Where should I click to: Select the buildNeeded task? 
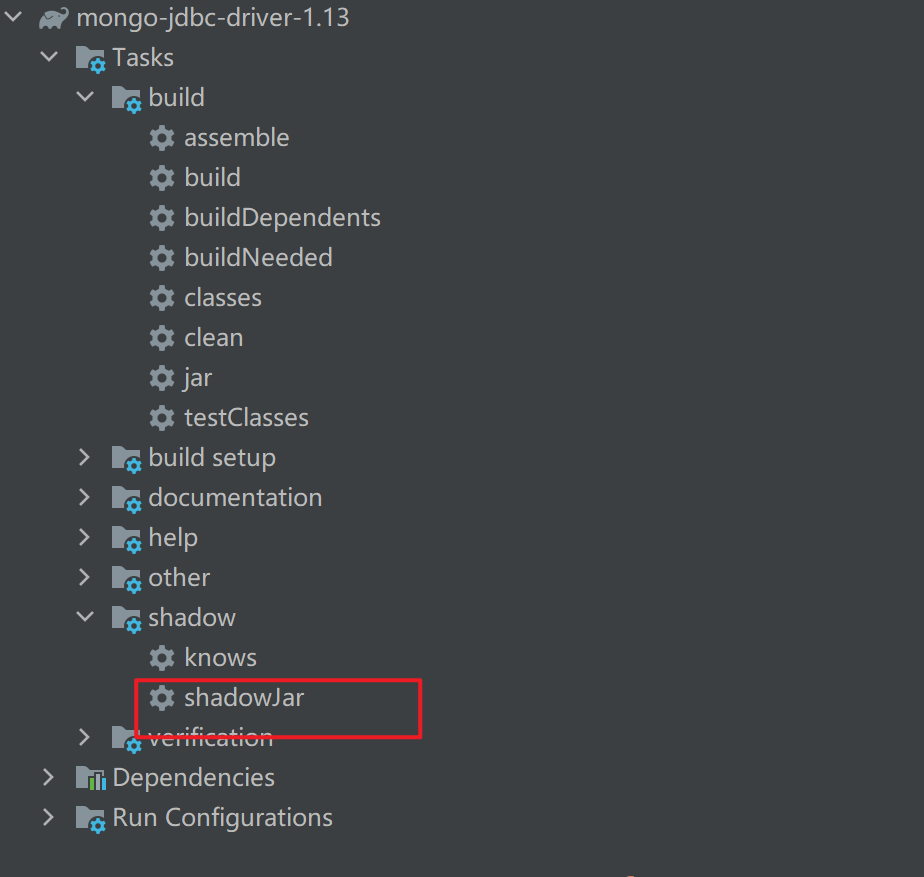coord(258,257)
